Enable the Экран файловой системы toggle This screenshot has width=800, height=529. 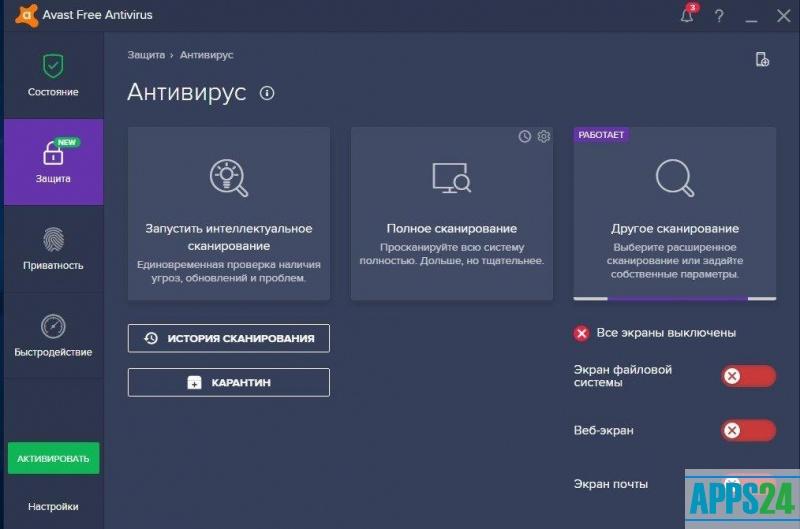tap(748, 376)
